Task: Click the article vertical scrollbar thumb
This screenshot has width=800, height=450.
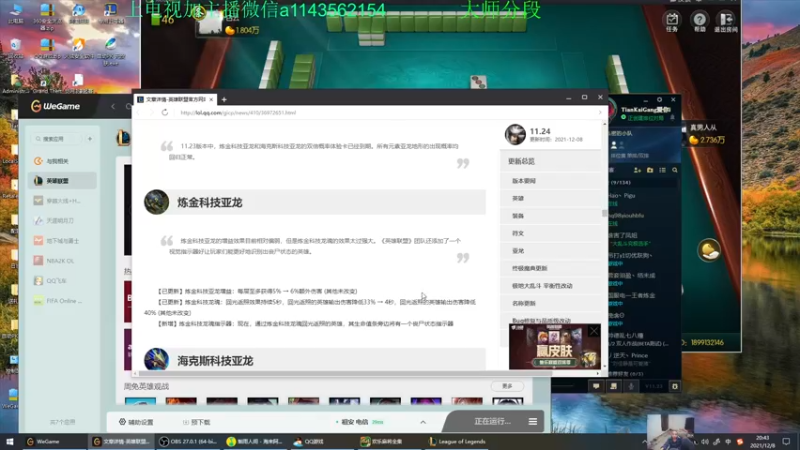Action: click(605, 213)
